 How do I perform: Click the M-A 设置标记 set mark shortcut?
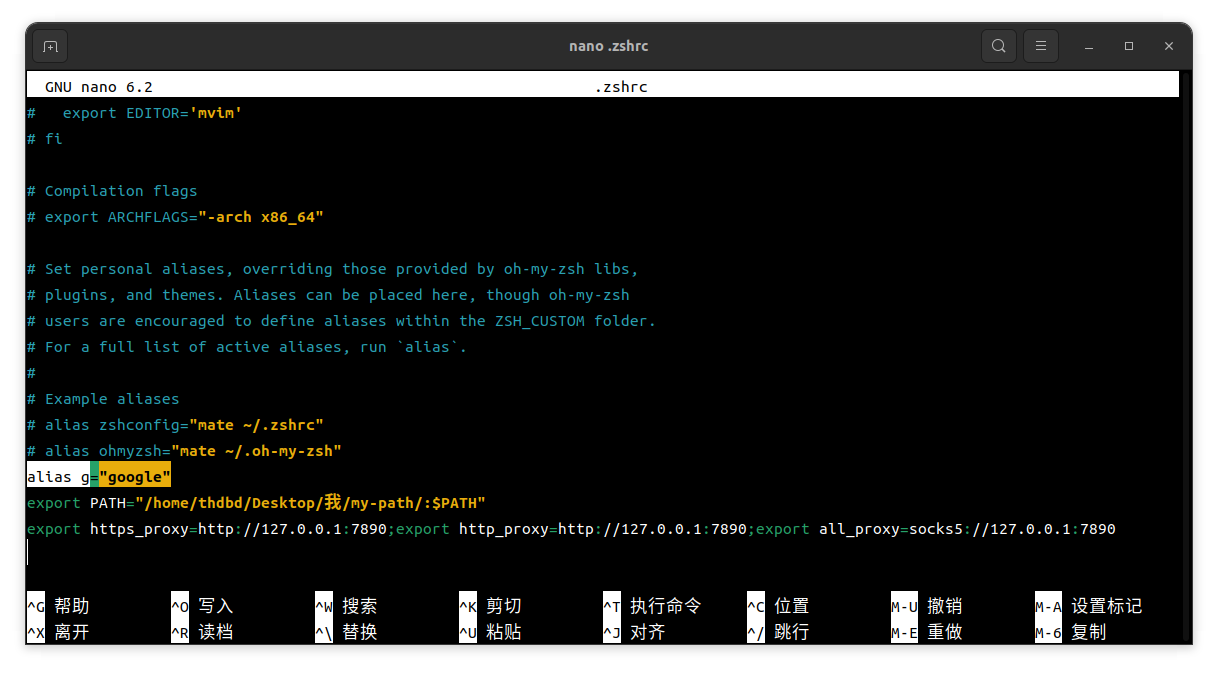click(1088, 606)
